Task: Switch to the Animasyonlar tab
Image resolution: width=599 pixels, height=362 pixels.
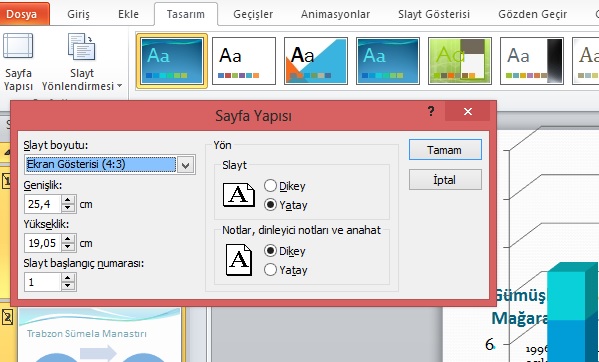Action: [335, 15]
